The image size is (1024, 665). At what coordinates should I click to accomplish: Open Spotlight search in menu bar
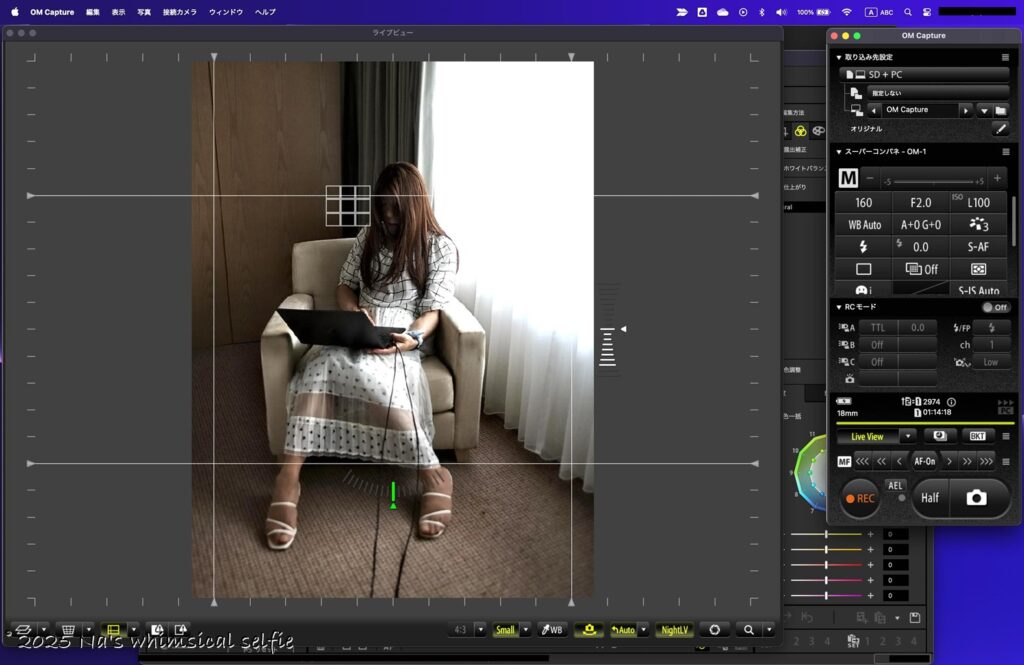(908, 12)
